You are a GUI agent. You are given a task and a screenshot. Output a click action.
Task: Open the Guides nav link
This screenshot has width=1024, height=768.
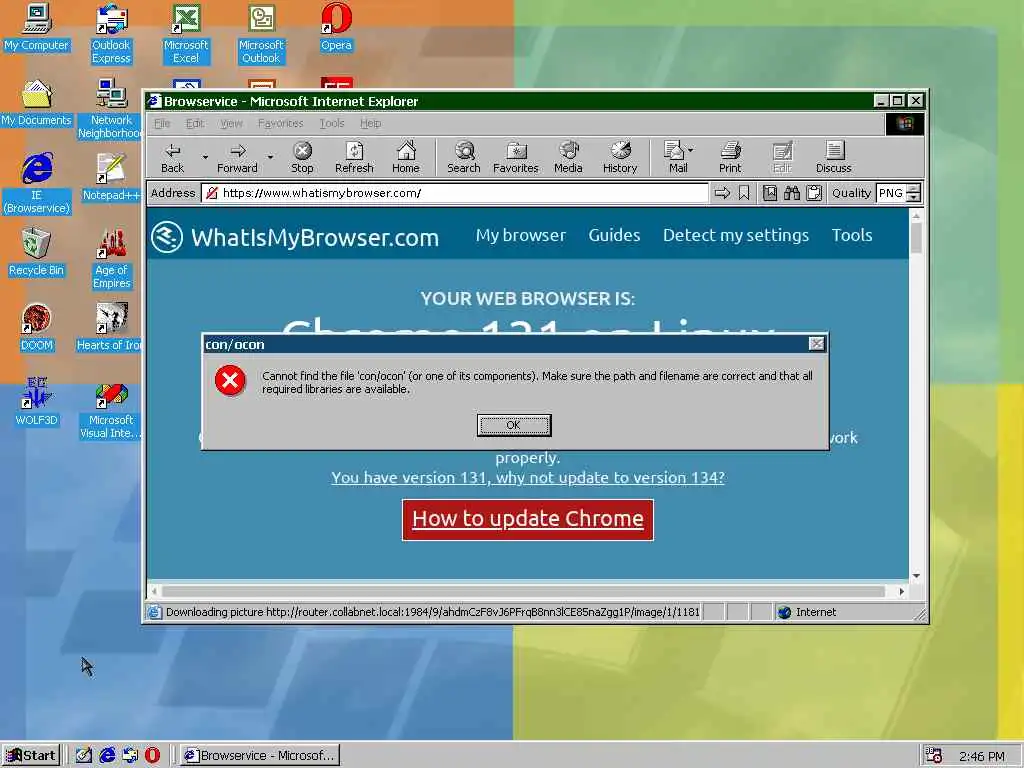pos(614,235)
